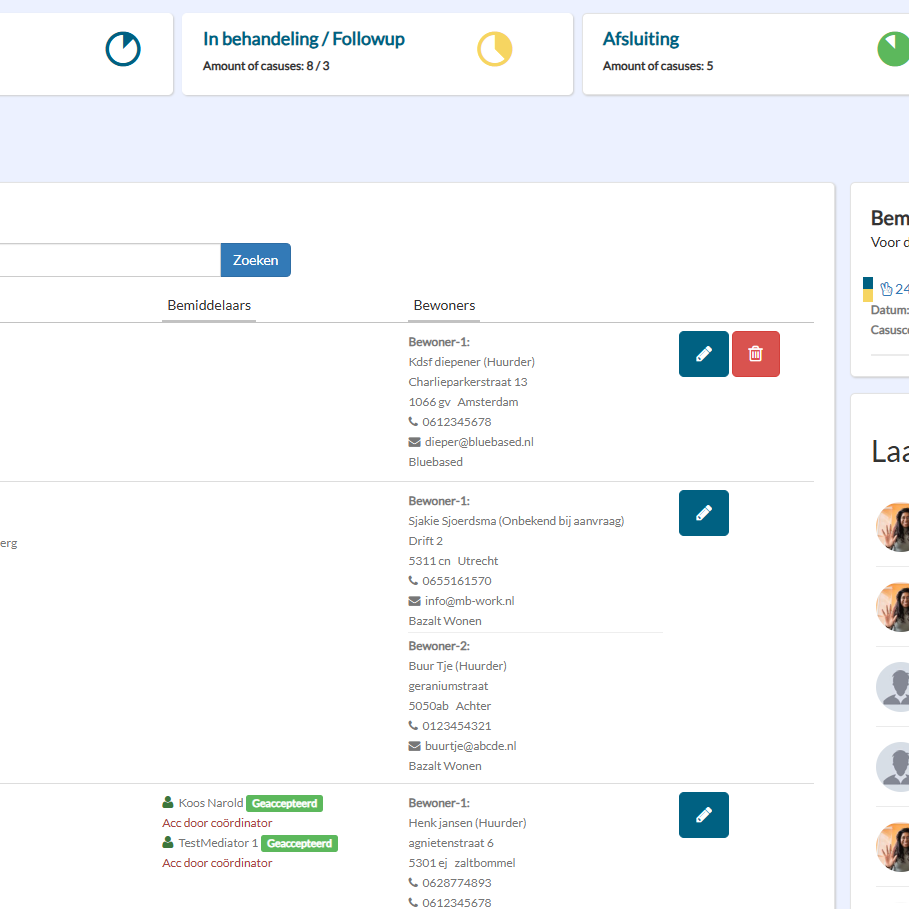Open the In behandeling / Followup card
Screen dimensions: 909x909
point(377,53)
